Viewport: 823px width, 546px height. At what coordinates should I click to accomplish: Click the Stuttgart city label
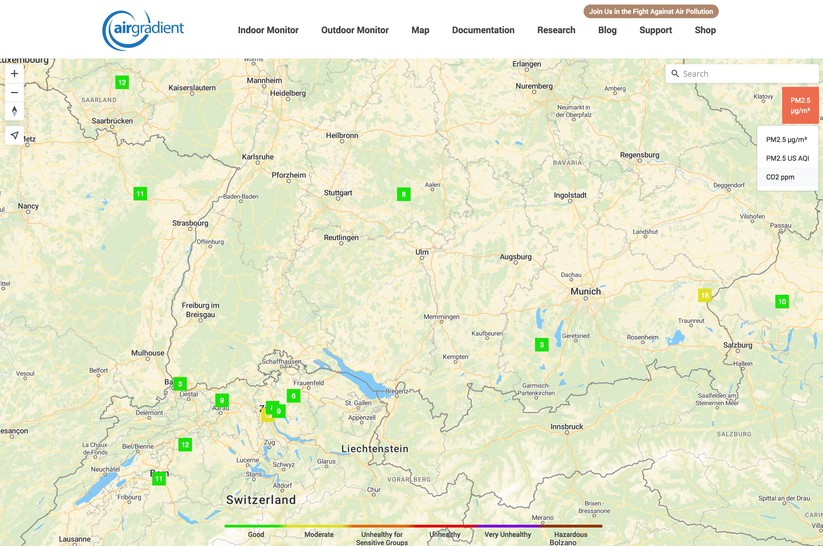click(338, 193)
